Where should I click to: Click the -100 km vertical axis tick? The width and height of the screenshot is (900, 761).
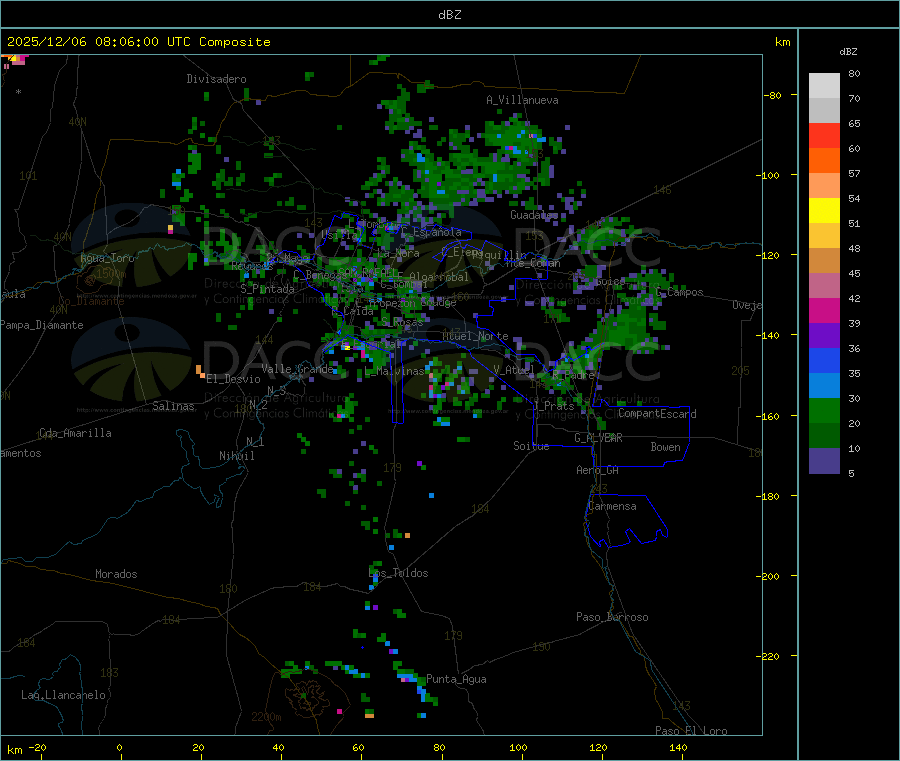click(x=767, y=175)
